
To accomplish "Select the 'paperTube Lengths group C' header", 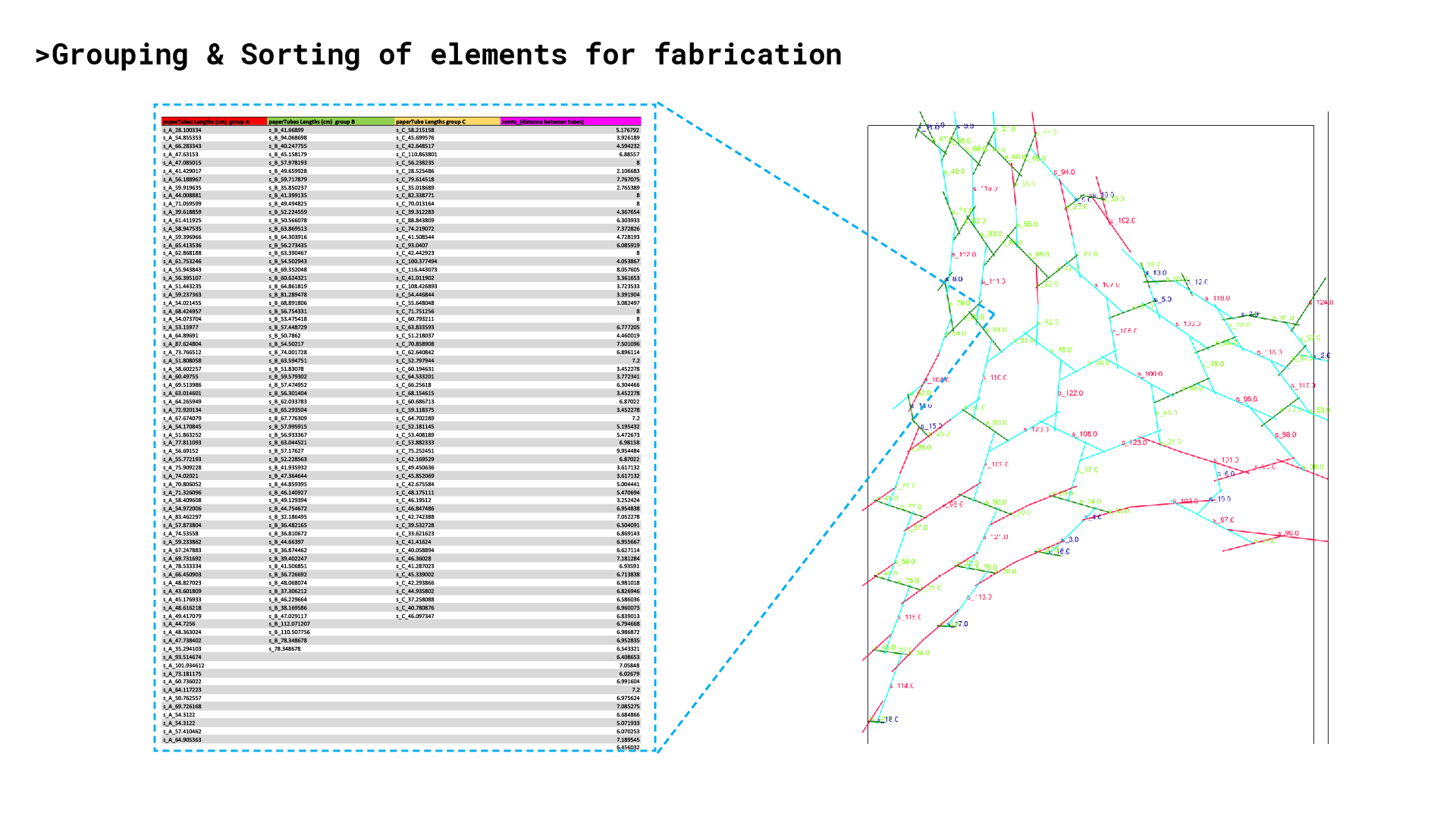I will point(447,121).
